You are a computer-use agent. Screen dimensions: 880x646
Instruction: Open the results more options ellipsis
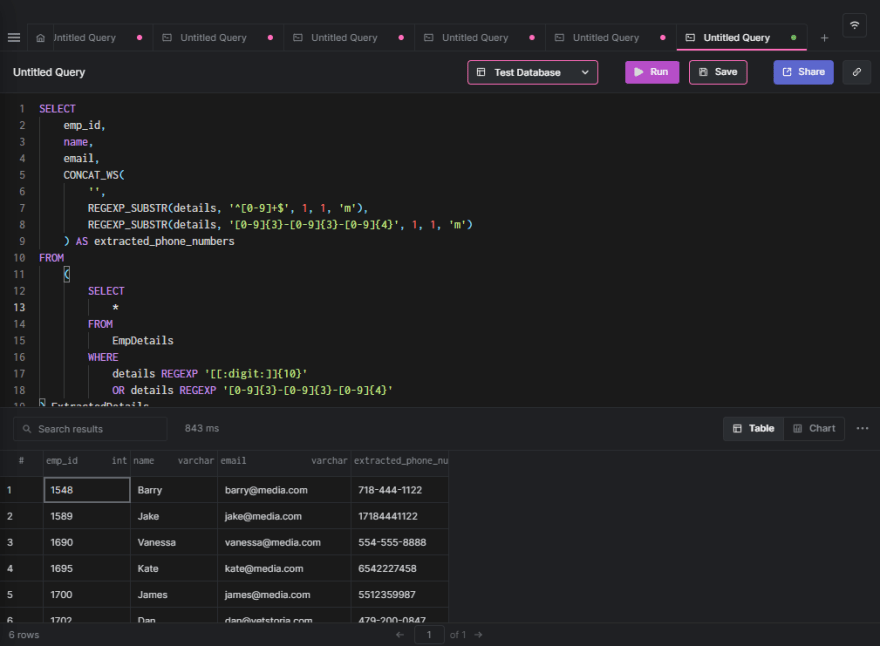tap(862, 428)
